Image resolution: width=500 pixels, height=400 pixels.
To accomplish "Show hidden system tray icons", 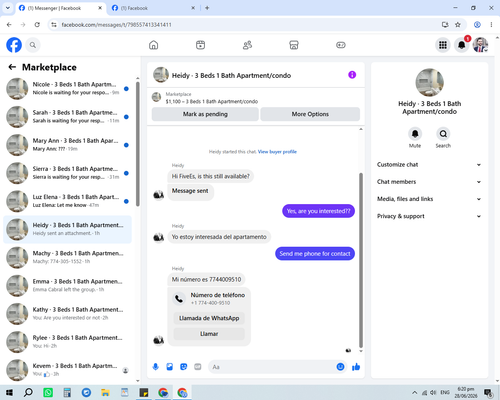I will [414, 392].
